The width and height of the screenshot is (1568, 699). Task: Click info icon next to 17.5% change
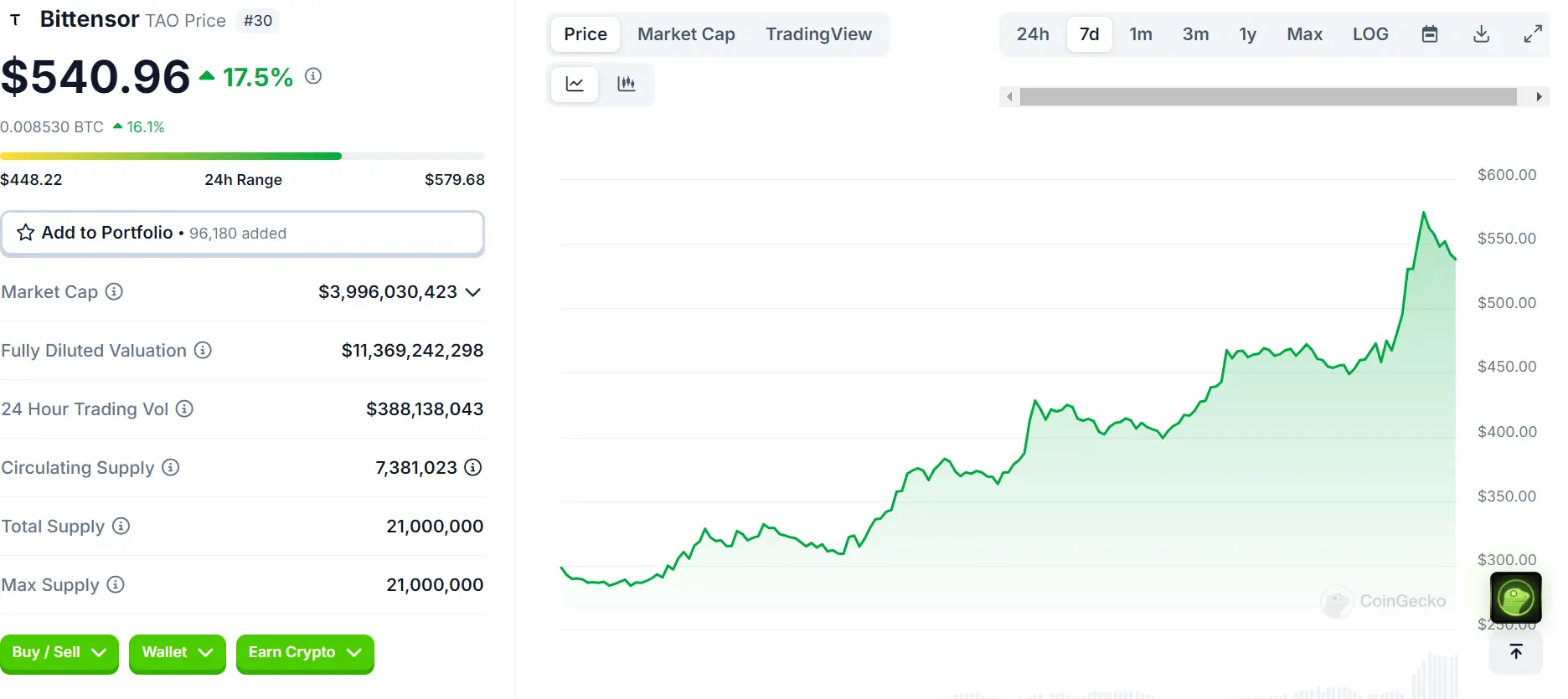(x=313, y=76)
